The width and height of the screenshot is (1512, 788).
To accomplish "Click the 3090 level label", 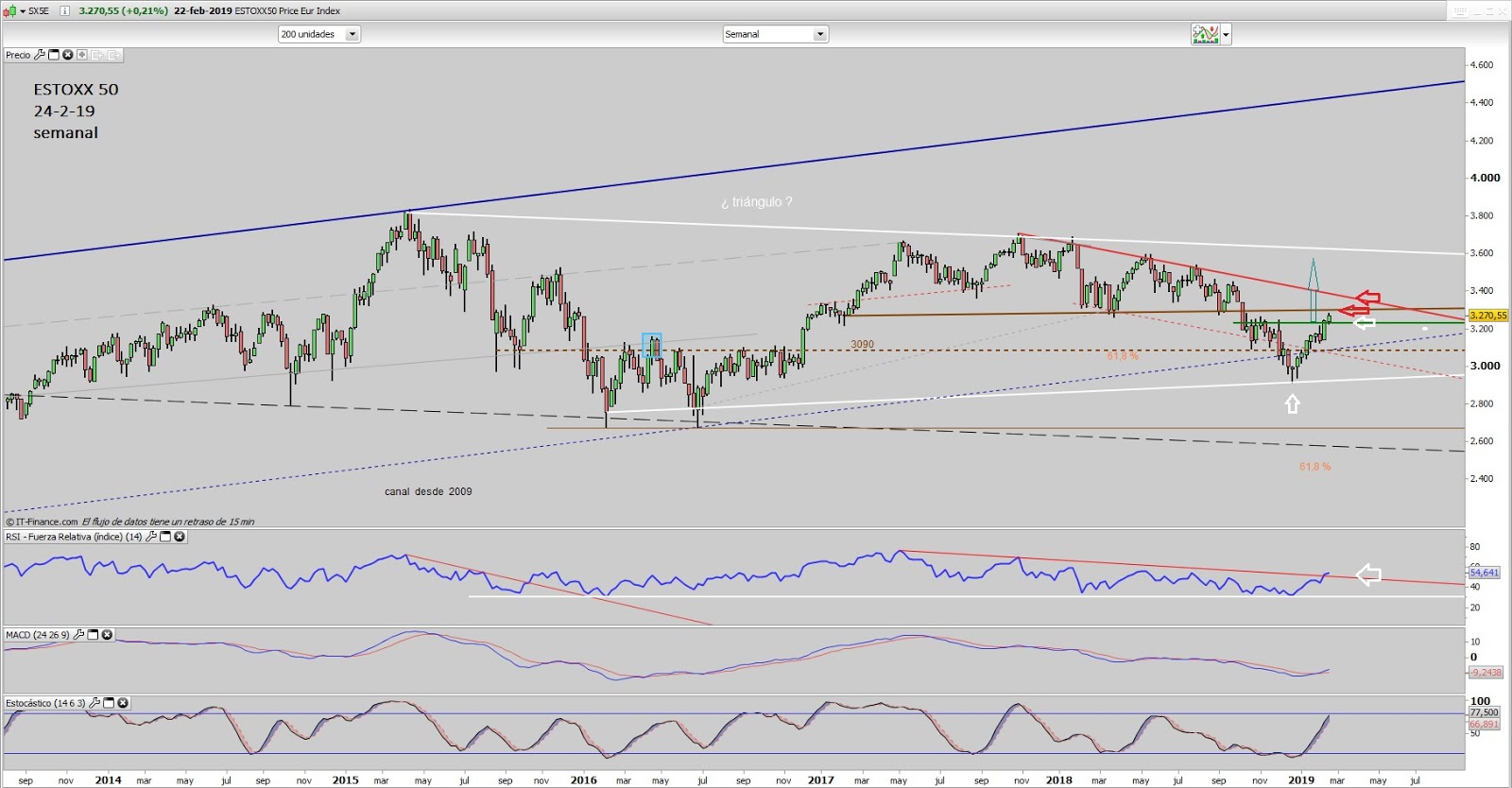I will 862,344.
